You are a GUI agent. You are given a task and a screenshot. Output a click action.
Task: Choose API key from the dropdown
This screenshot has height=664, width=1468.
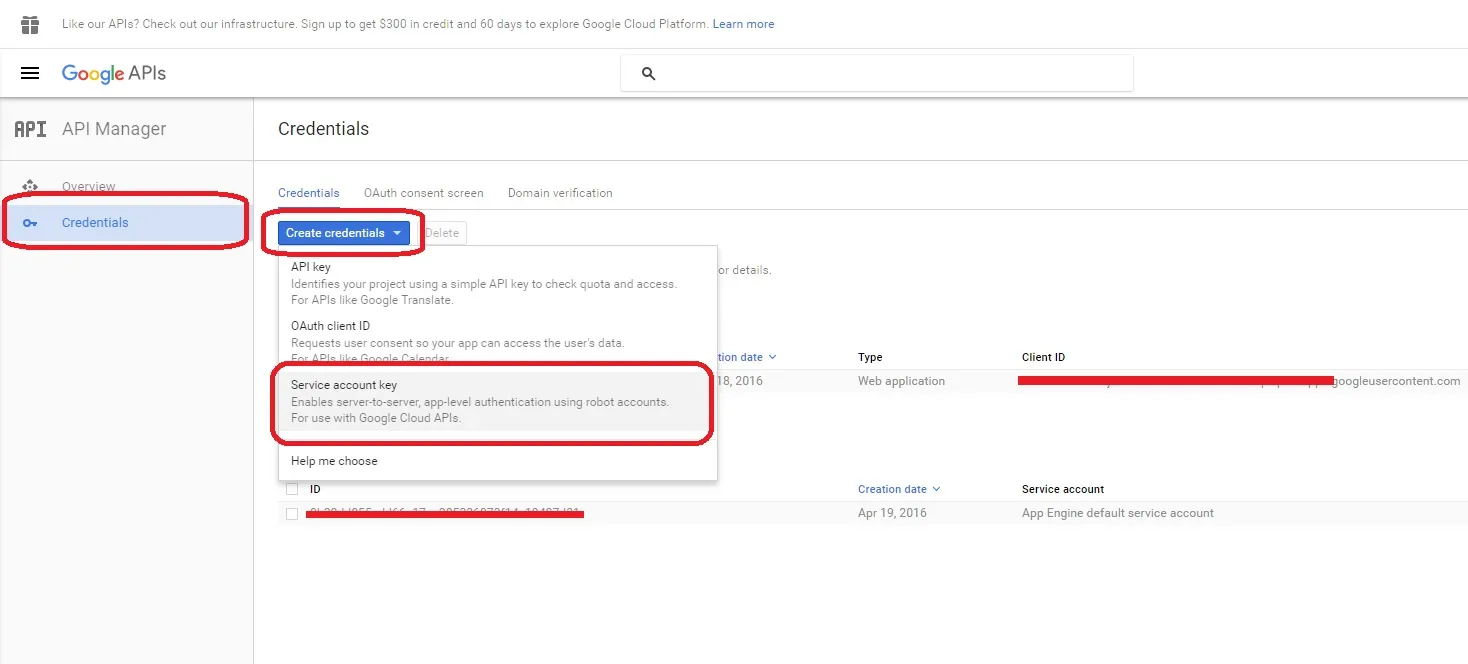pyautogui.click(x=497, y=283)
